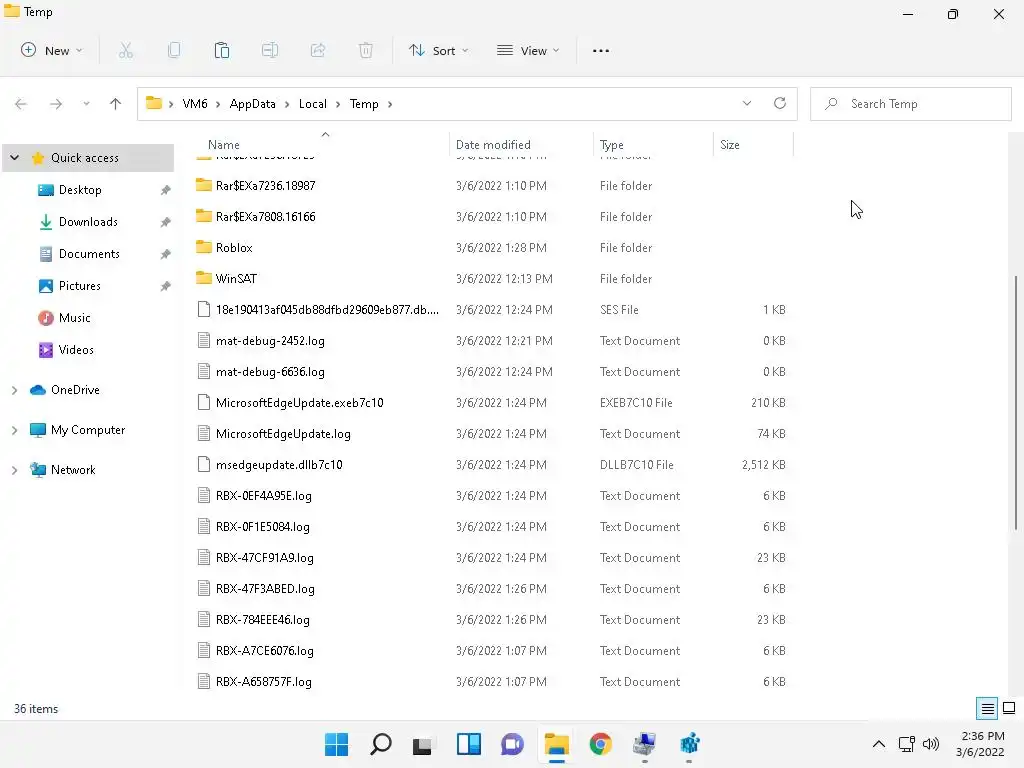
Task: Click the Copy icon in toolbar
Action: pyautogui.click(x=174, y=50)
